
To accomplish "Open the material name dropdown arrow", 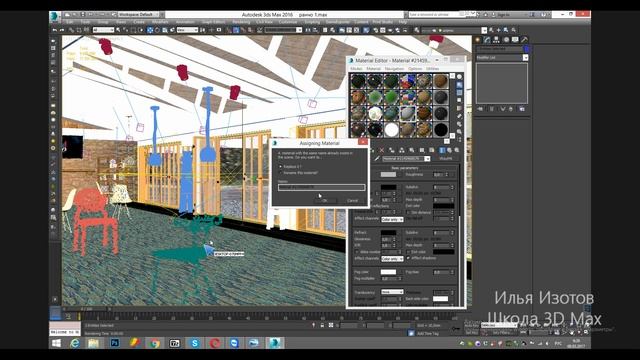I will pos(427,159).
